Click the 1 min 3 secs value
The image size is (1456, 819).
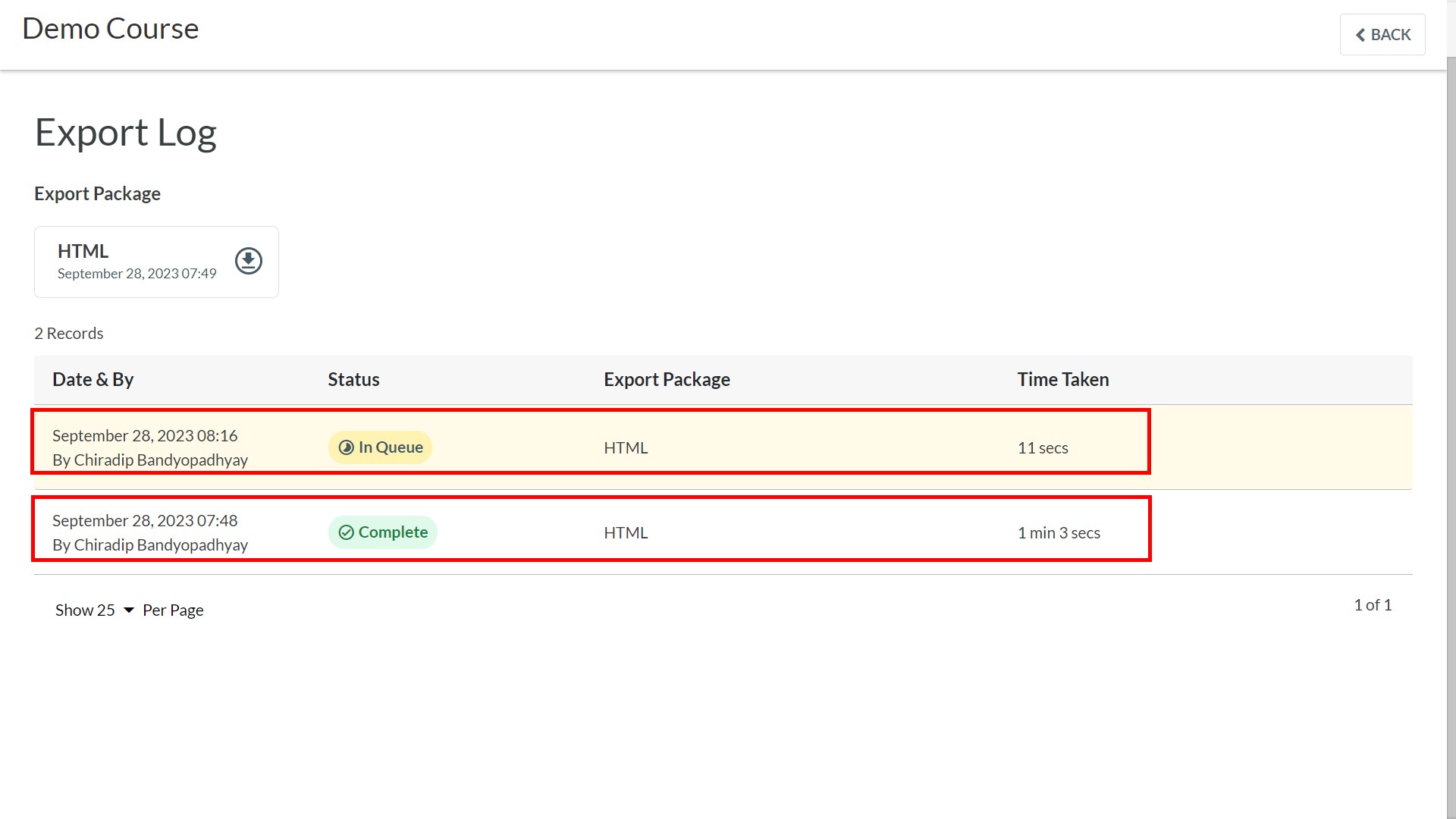(1059, 533)
